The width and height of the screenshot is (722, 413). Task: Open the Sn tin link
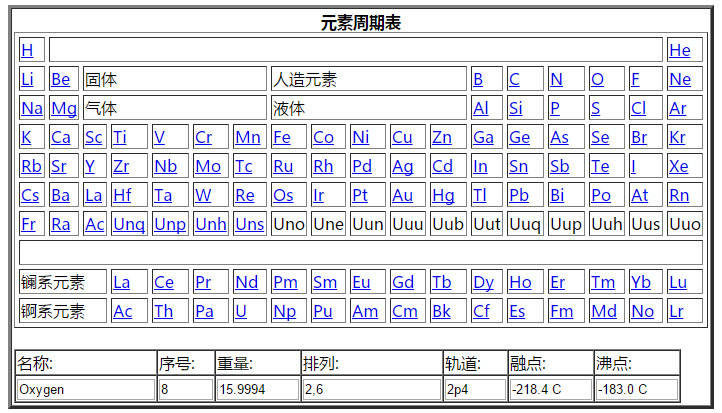[x=518, y=166]
